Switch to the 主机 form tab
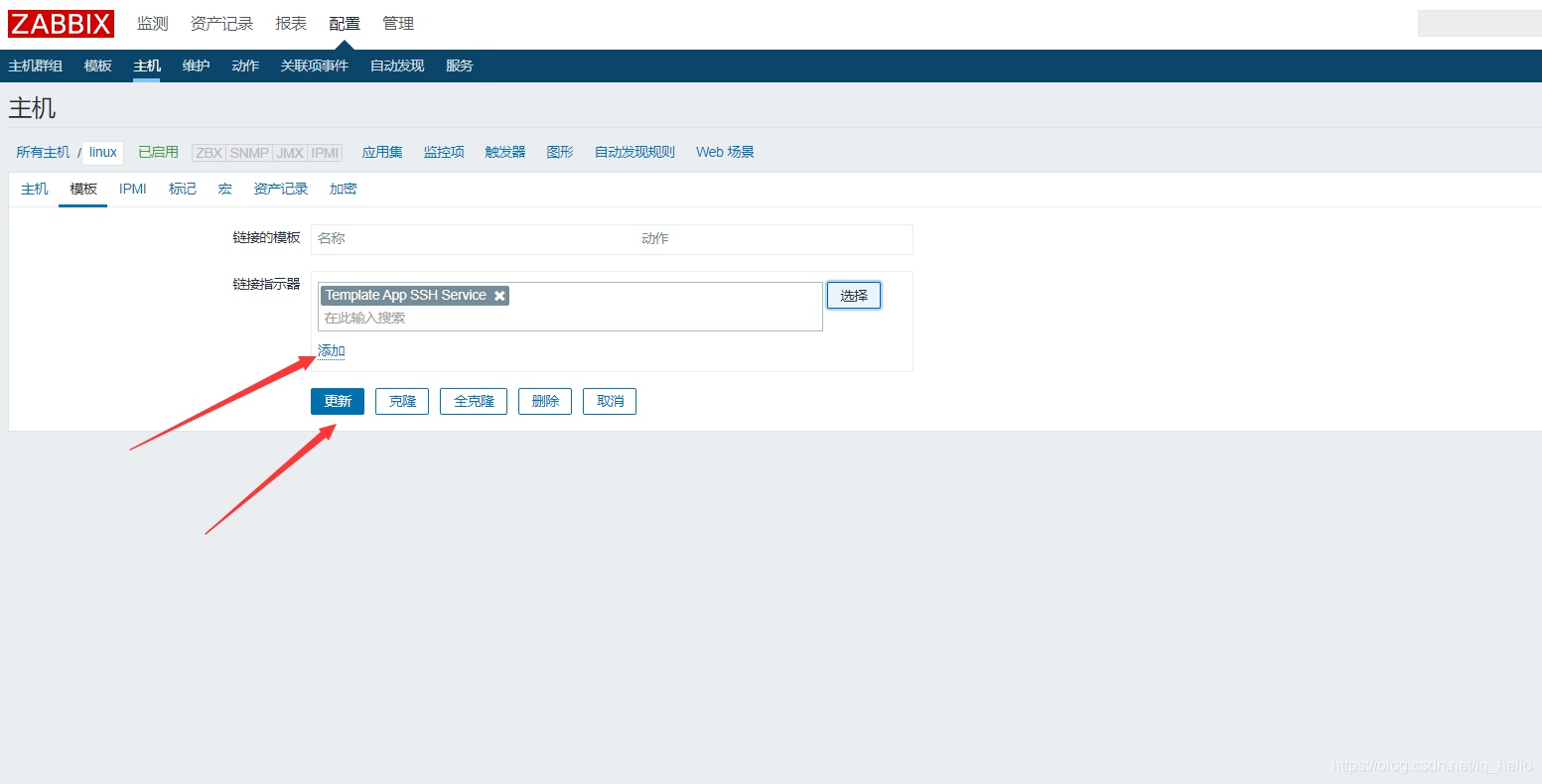 (x=35, y=189)
